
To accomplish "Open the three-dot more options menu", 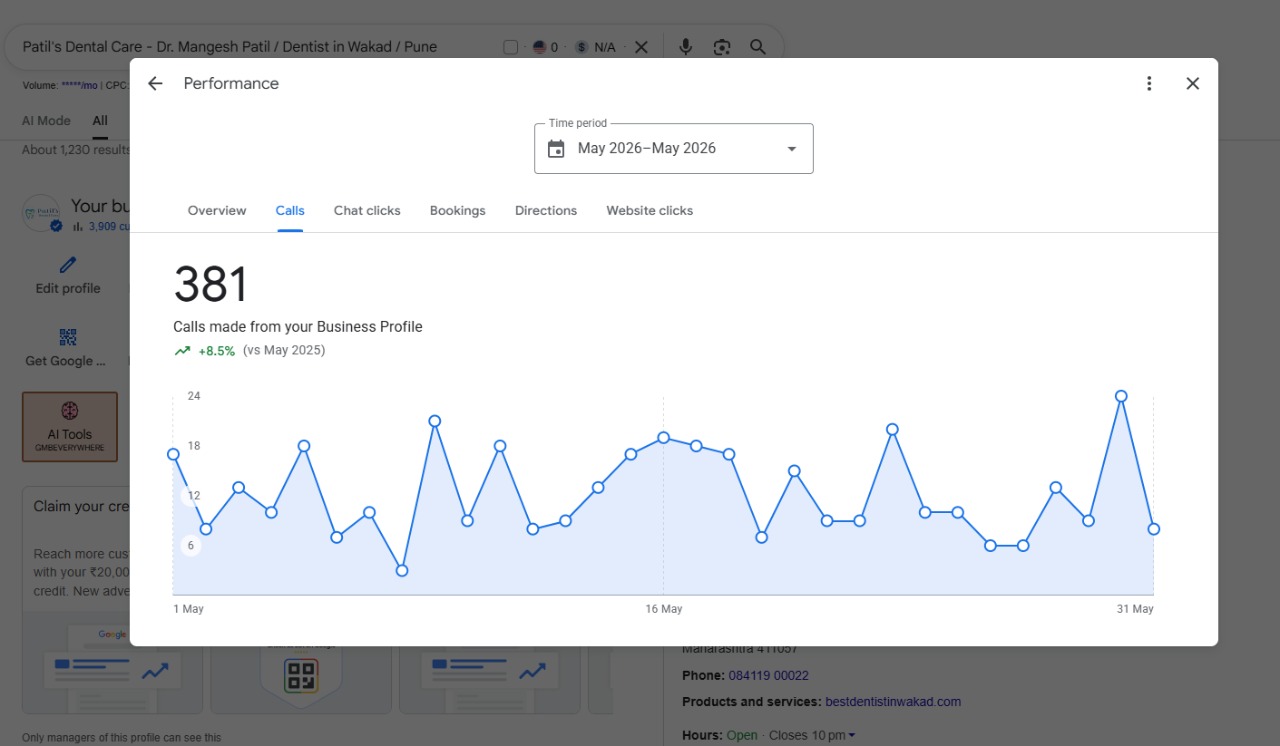I will pyautogui.click(x=1149, y=84).
